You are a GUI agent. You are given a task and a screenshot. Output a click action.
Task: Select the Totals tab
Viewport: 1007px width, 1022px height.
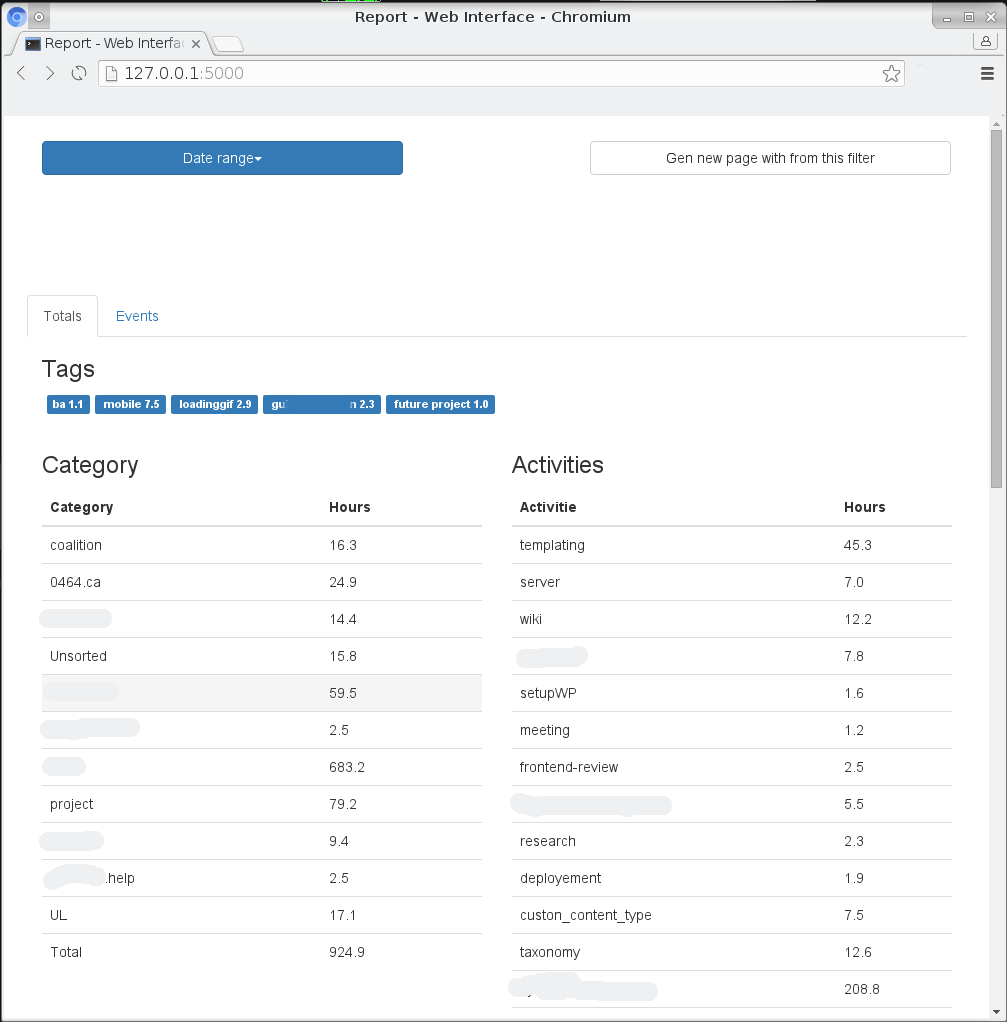(63, 316)
